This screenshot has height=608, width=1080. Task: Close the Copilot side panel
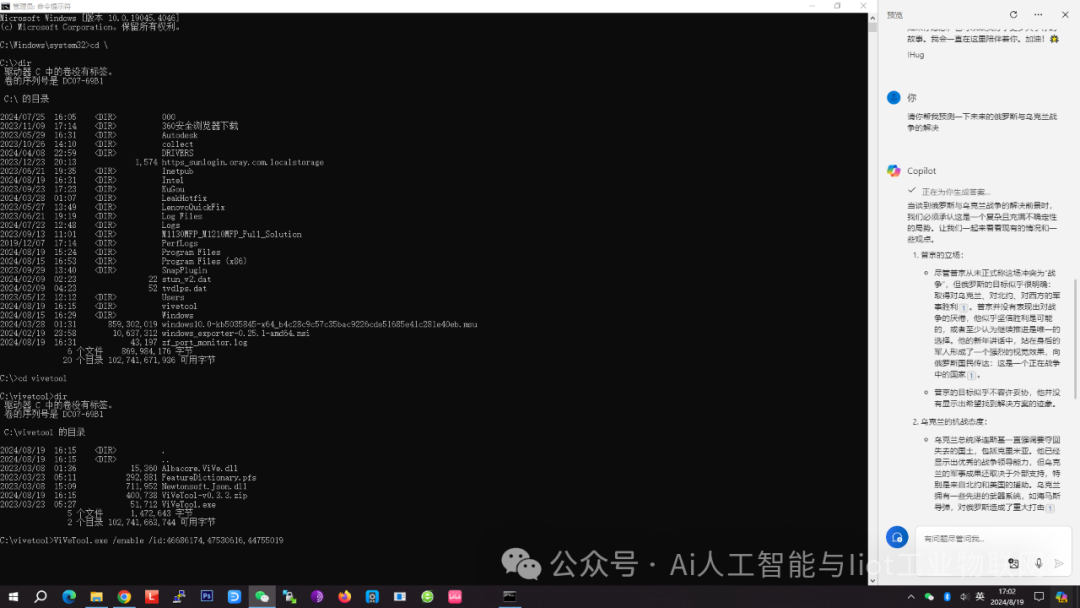1063,15
